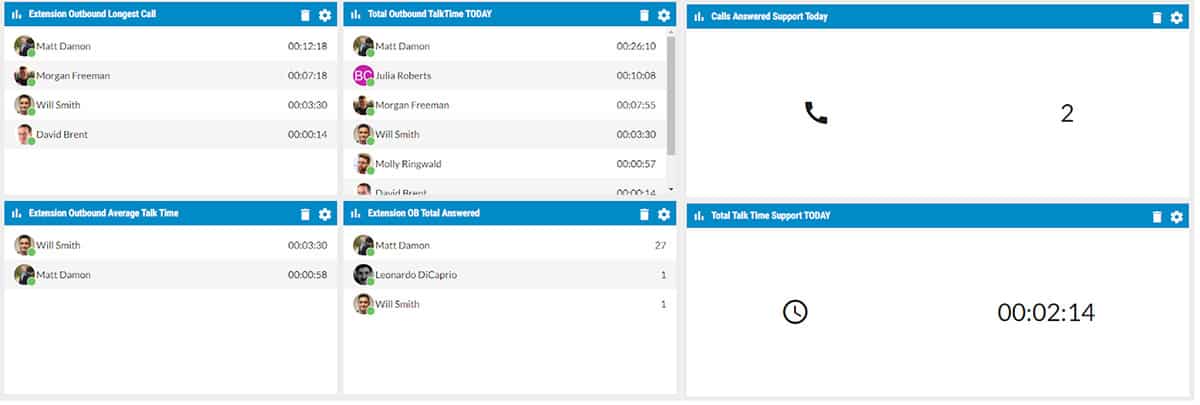Click the phone icon in Calls Answered widget
The image size is (1200, 405).
pos(816,113)
